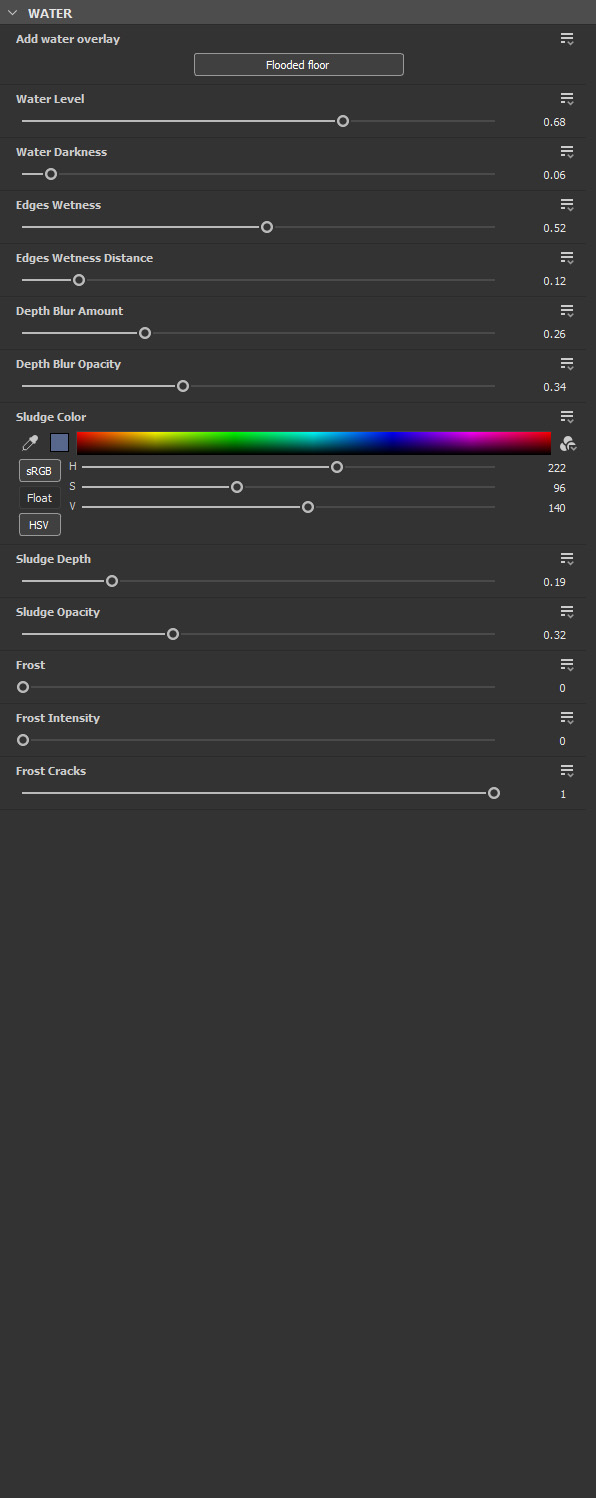Pick sludge color with the eyedropper tool

click(29, 443)
